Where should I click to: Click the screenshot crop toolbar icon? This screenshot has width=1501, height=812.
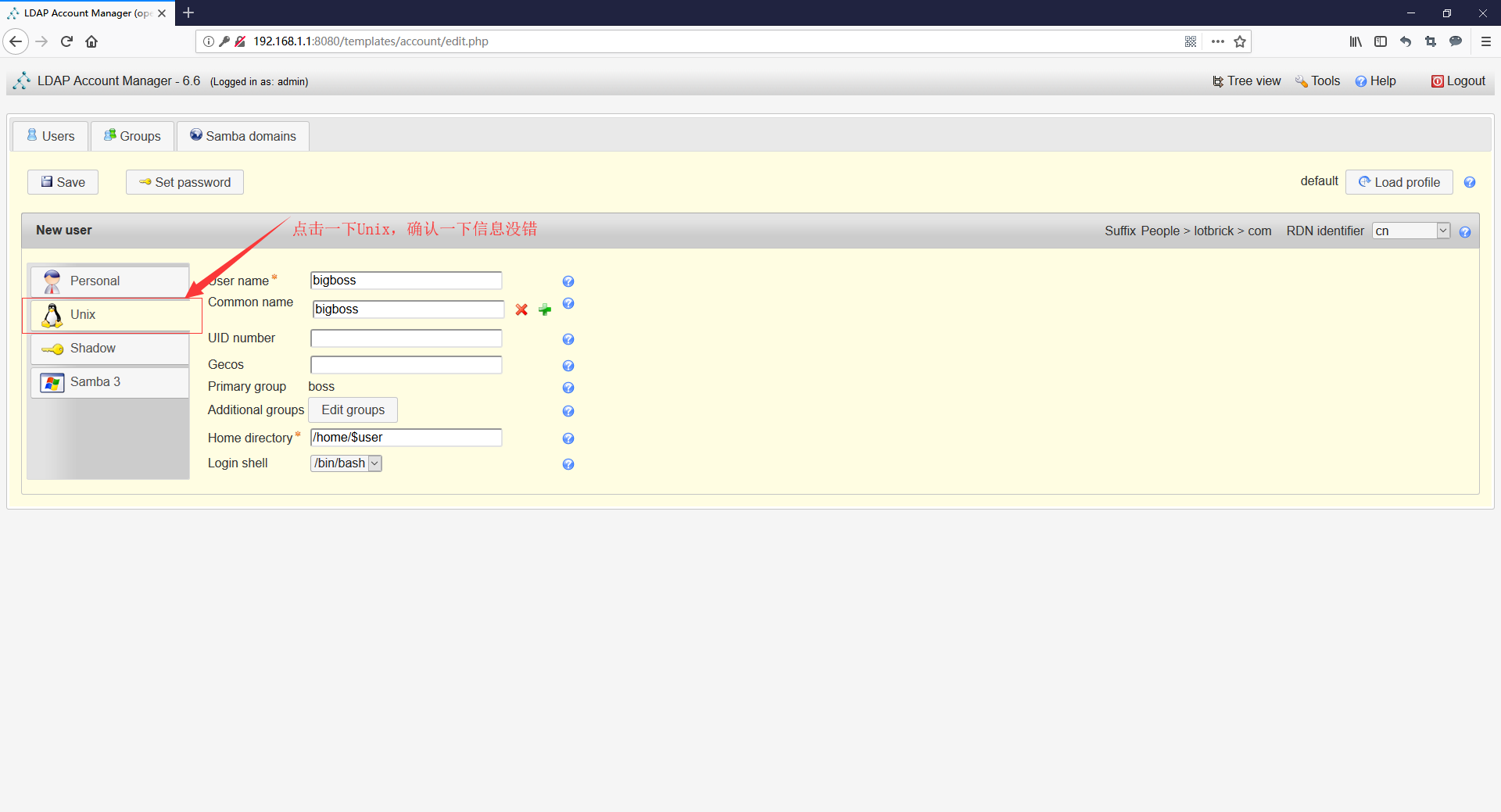(1431, 41)
